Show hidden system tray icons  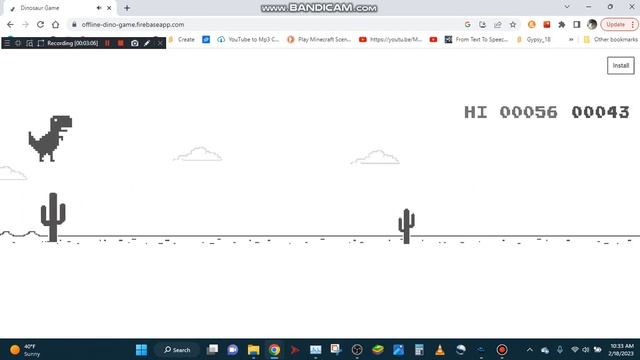pyautogui.click(x=529, y=350)
